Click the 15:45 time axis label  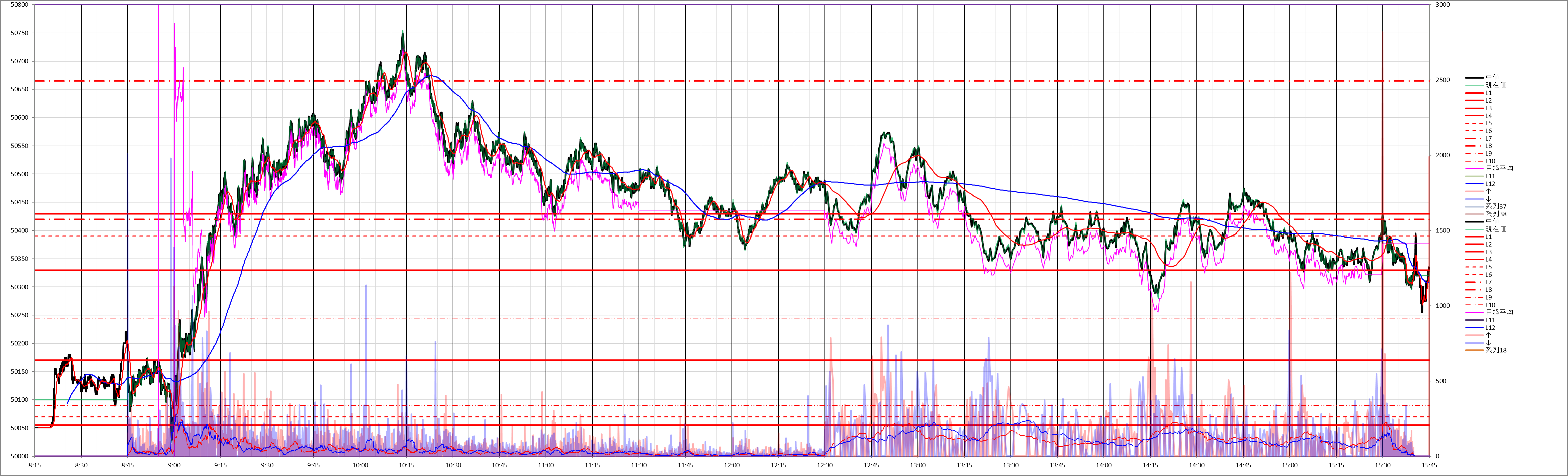coord(1429,466)
